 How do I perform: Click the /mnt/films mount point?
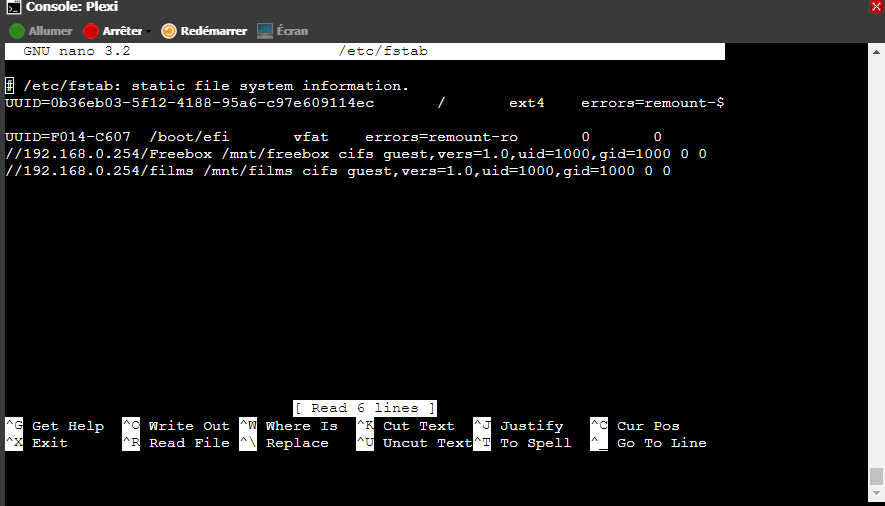(x=248, y=171)
